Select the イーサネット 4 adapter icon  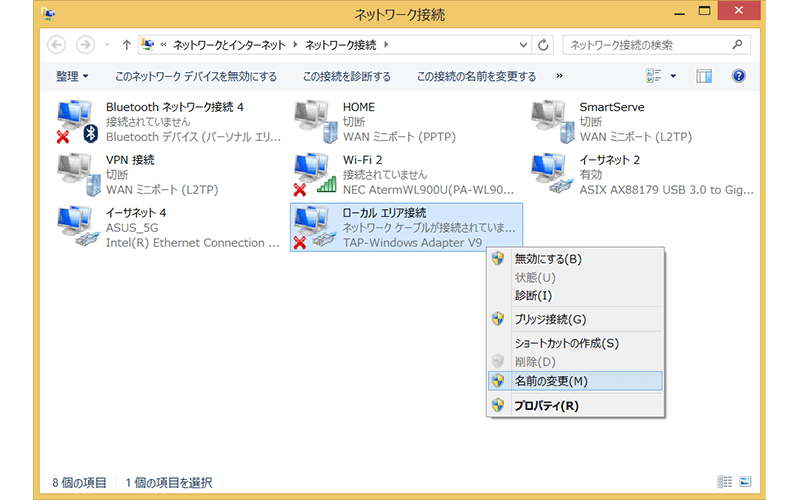pyautogui.click(x=76, y=228)
